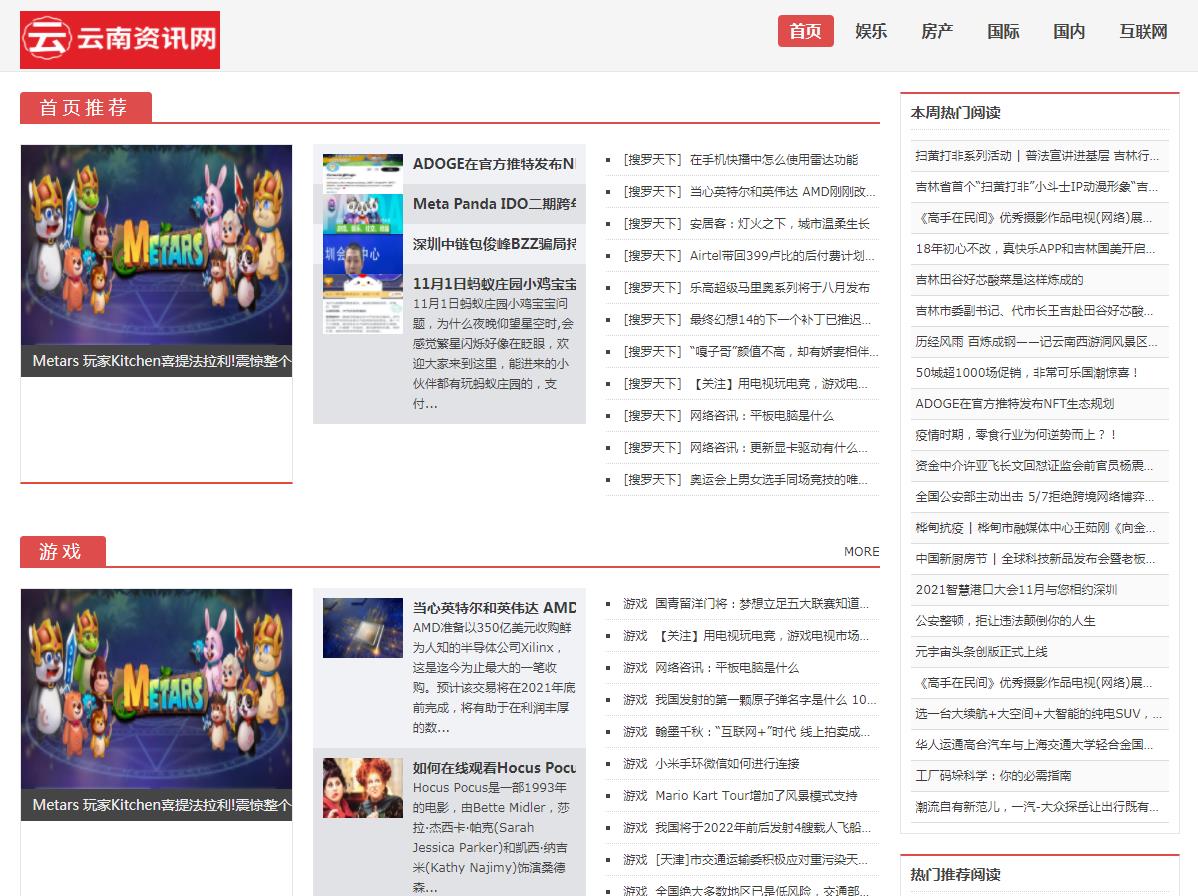Open sidebar '工厂码垛科学：你的必需指南'

click(x=993, y=775)
